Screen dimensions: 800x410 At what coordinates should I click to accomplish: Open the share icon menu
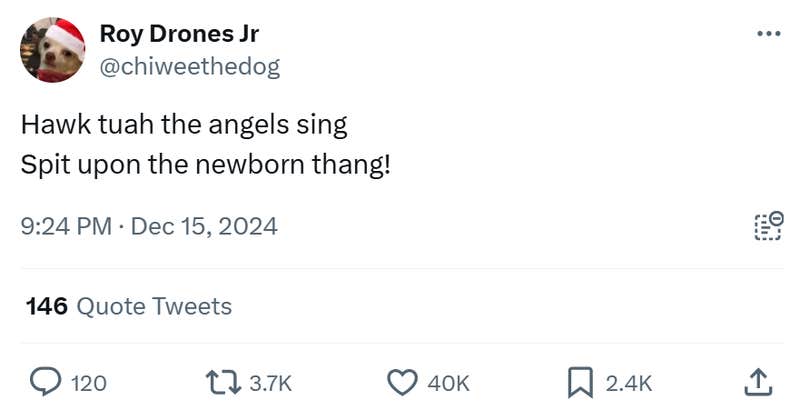pyautogui.click(x=758, y=382)
